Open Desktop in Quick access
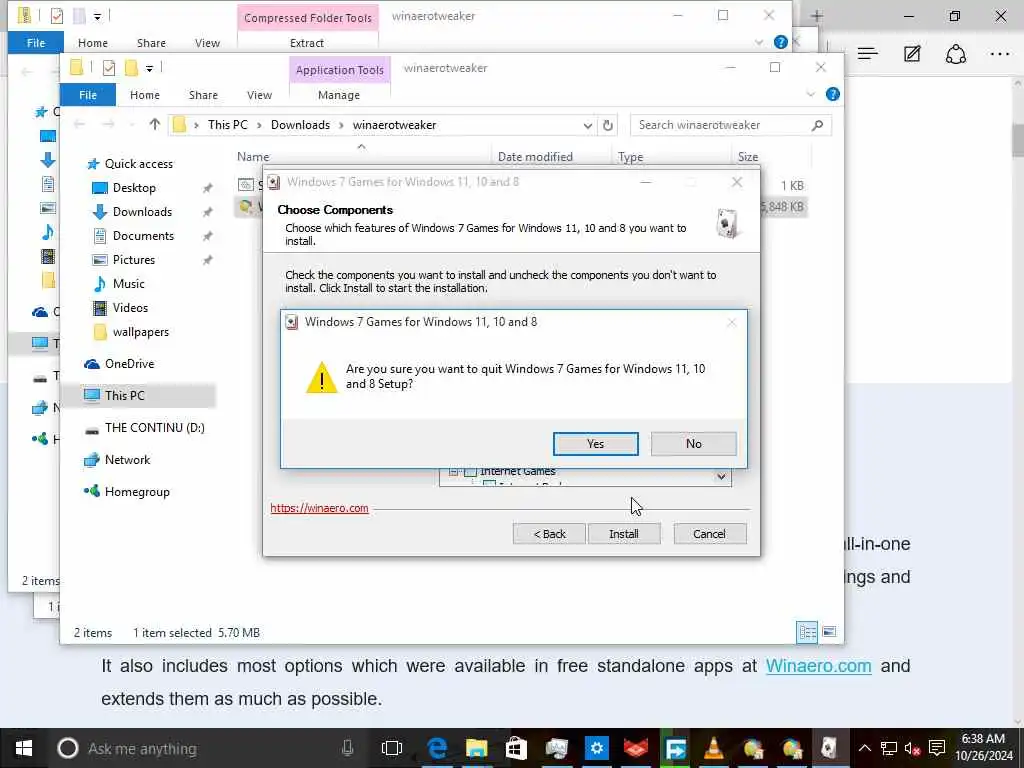Screen dimensions: 1024x768 tap(134, 188)
